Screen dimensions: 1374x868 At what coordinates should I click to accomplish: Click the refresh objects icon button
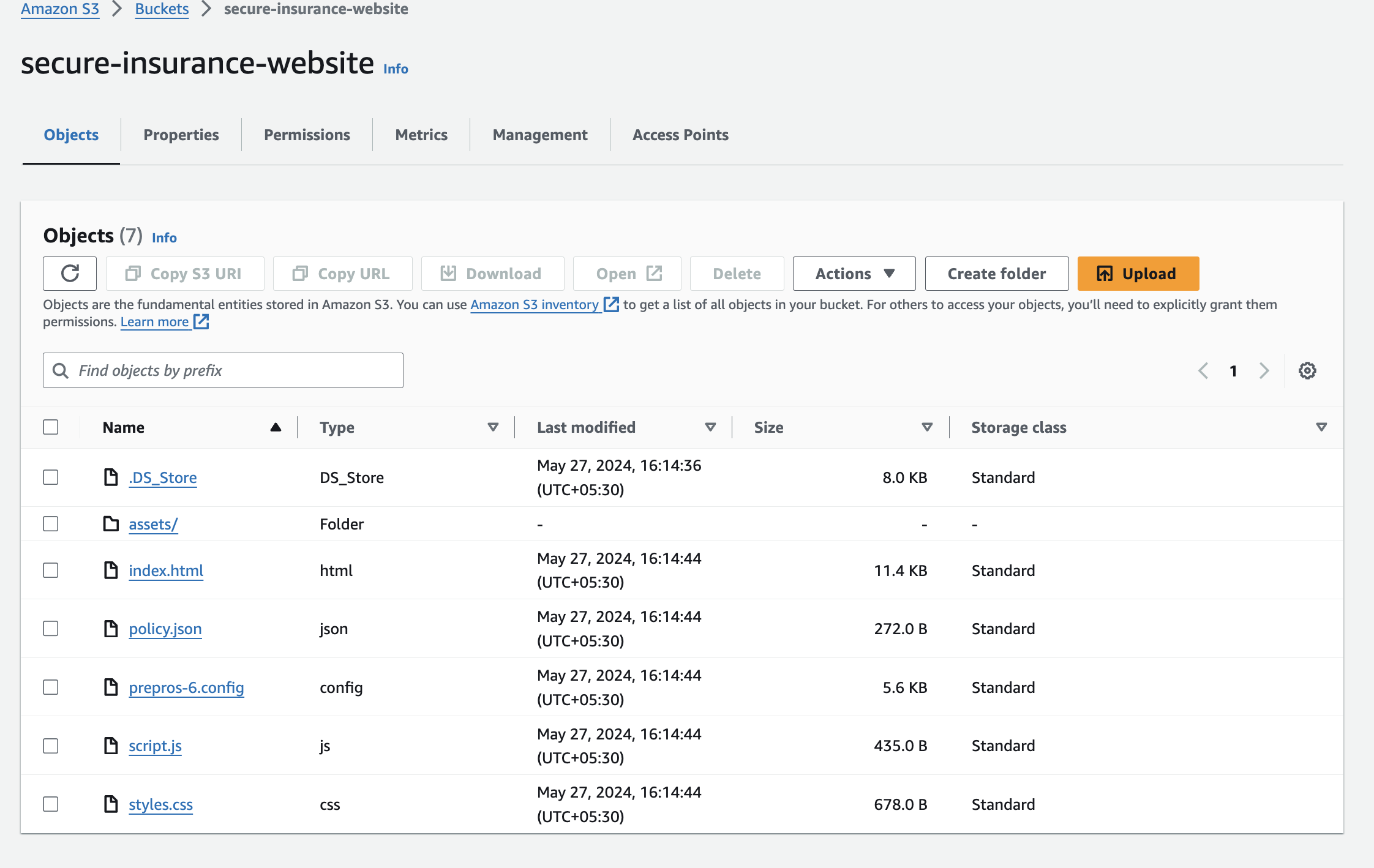tap(70, 274)
